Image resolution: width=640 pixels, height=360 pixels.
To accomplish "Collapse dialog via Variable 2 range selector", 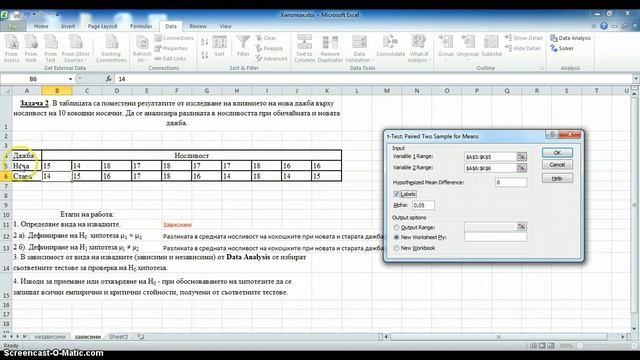I will coord(522,168).
